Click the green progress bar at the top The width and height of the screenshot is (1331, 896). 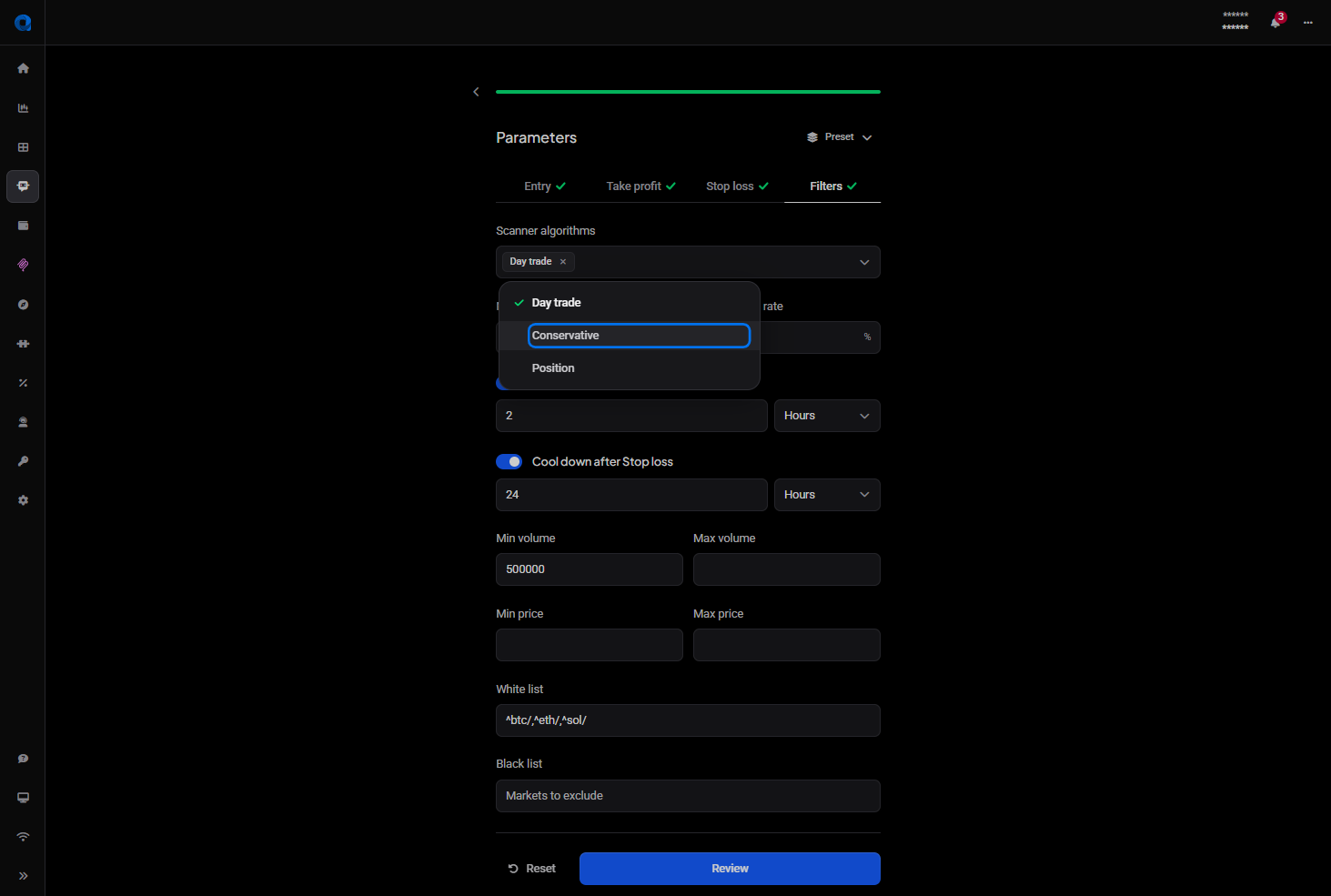[x=688, y=92]
